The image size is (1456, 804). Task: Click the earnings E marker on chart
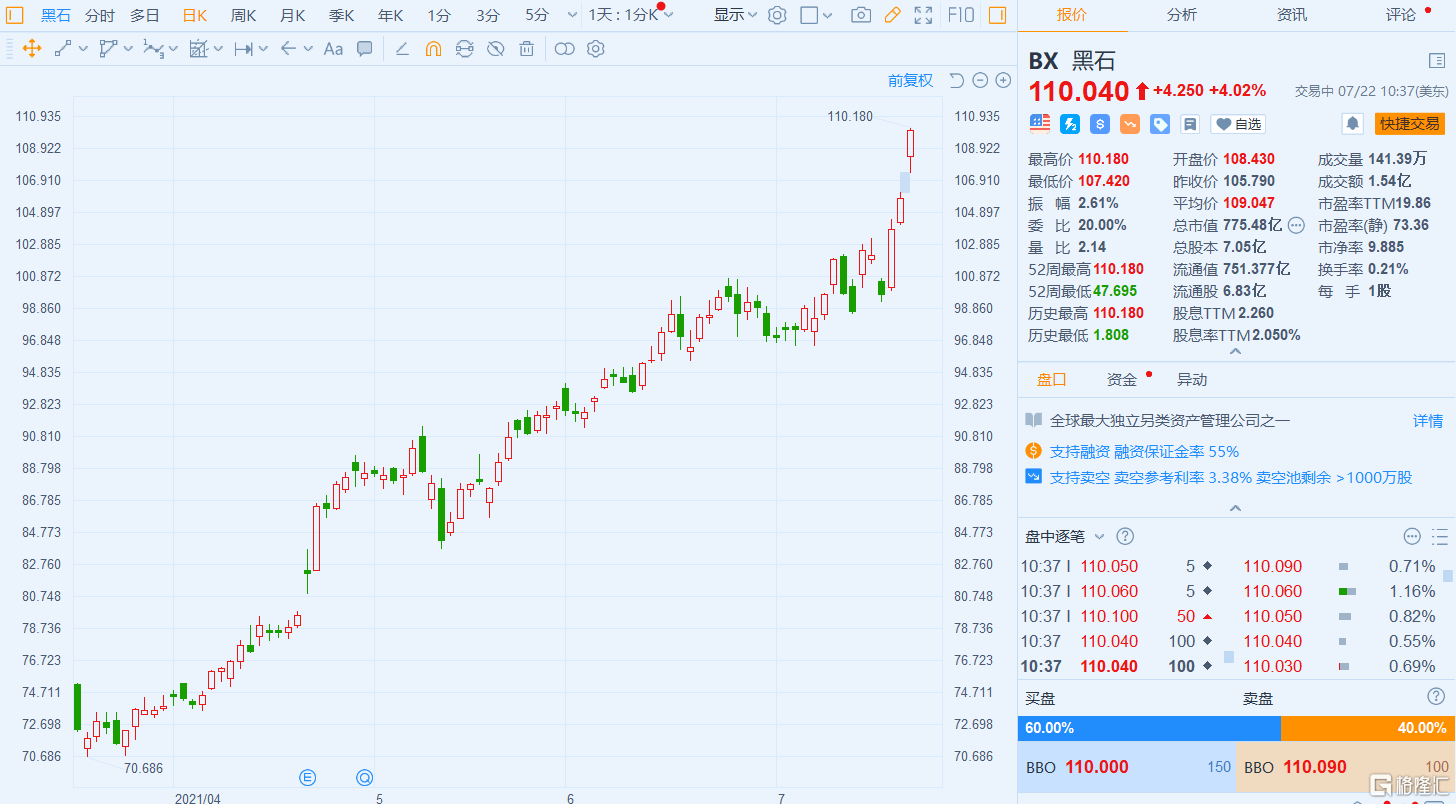[308, 777]
